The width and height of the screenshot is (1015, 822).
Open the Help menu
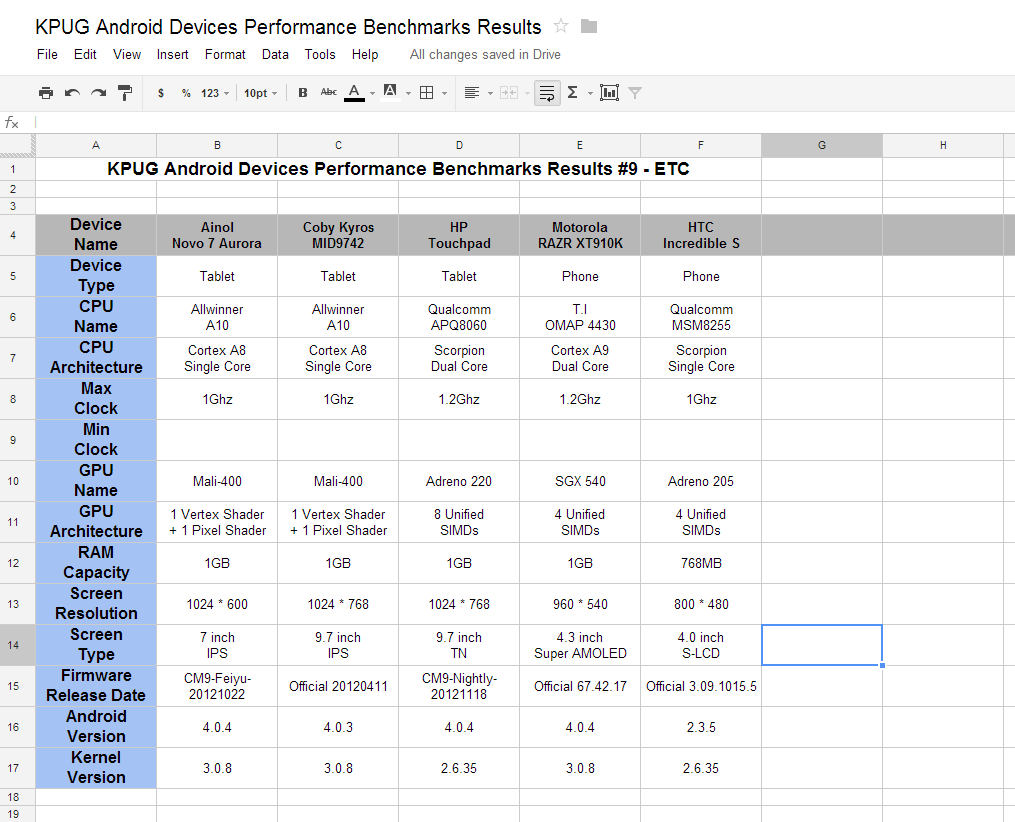(x=365, y=54)
